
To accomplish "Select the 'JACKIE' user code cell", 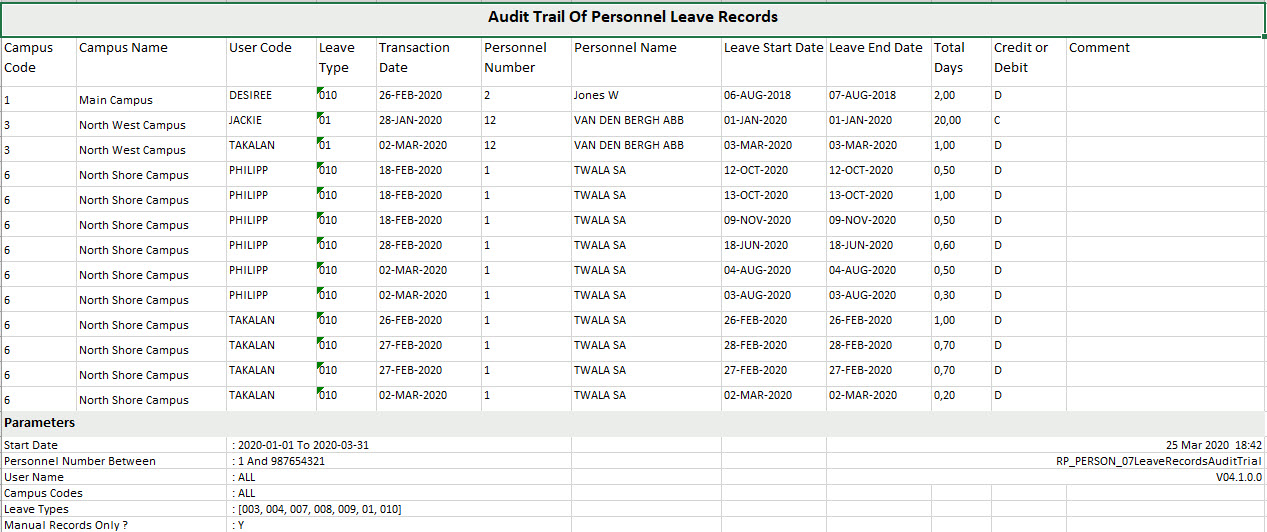I will tap(246, 121).
